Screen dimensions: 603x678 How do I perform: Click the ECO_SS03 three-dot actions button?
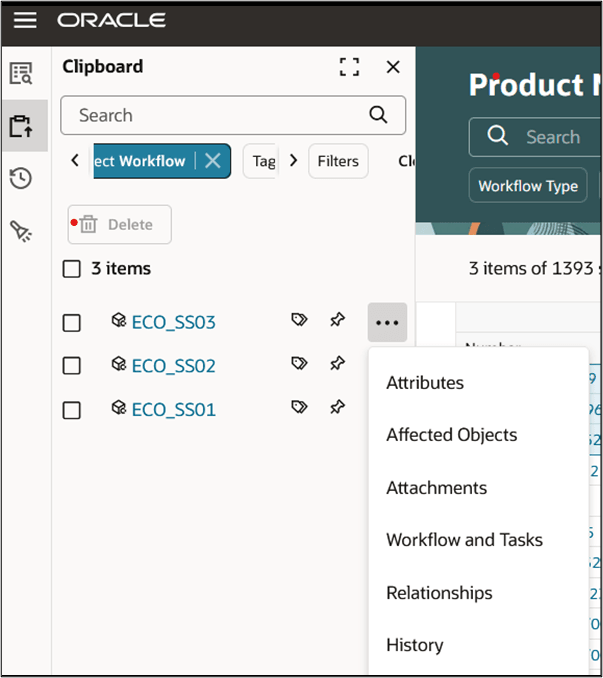coord(387,323)
